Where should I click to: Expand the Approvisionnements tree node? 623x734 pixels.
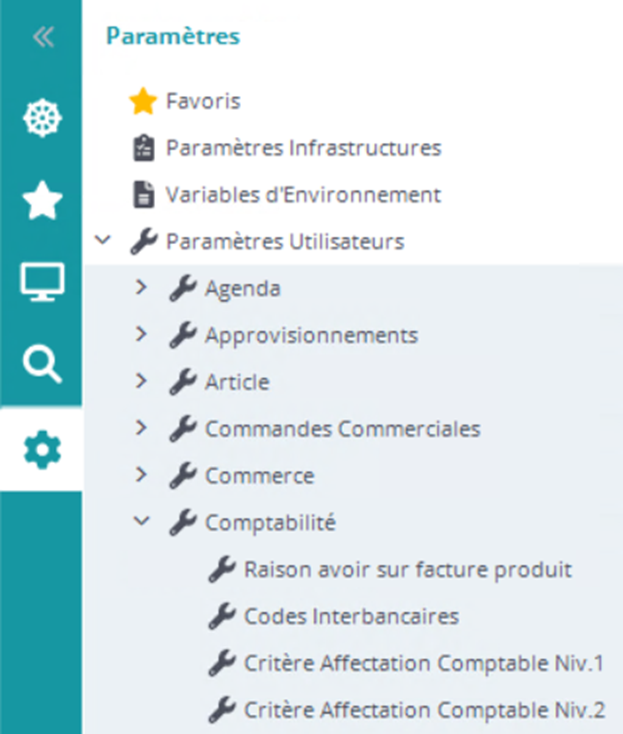(141, 335)
